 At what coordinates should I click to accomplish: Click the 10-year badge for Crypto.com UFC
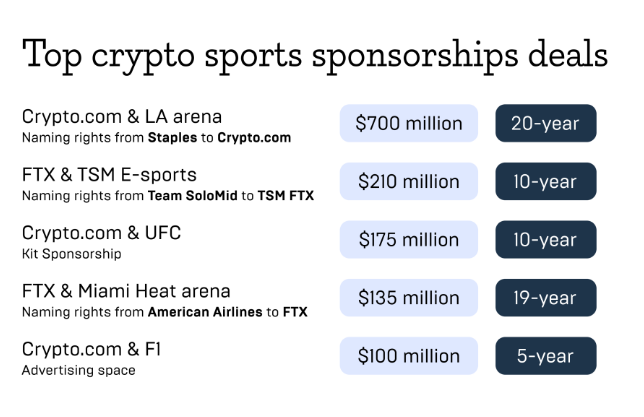pyautogui.click(x=545, y=240)
